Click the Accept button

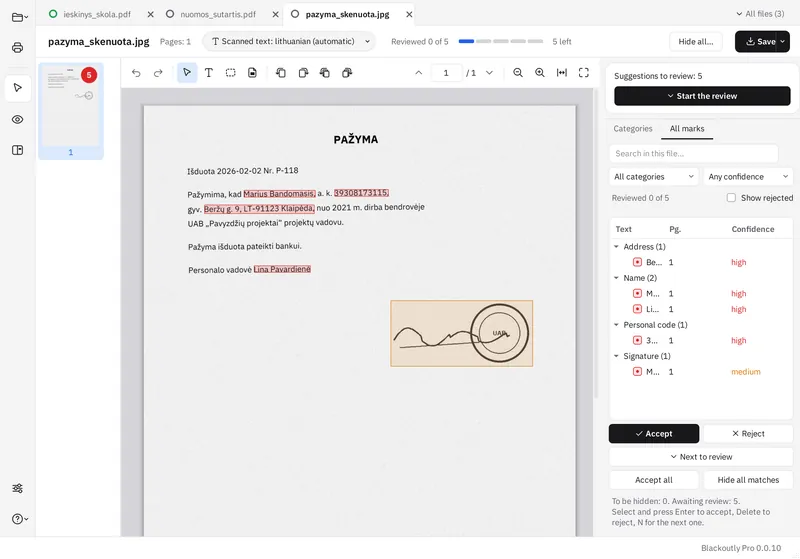point(654,434)
